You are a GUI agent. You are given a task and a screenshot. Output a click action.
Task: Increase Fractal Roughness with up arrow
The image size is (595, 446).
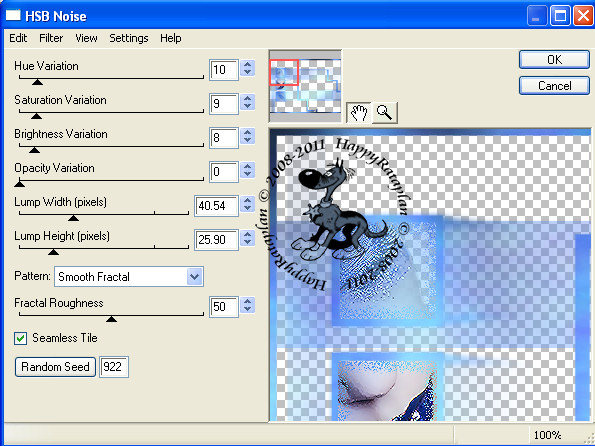tap(247, 301)
